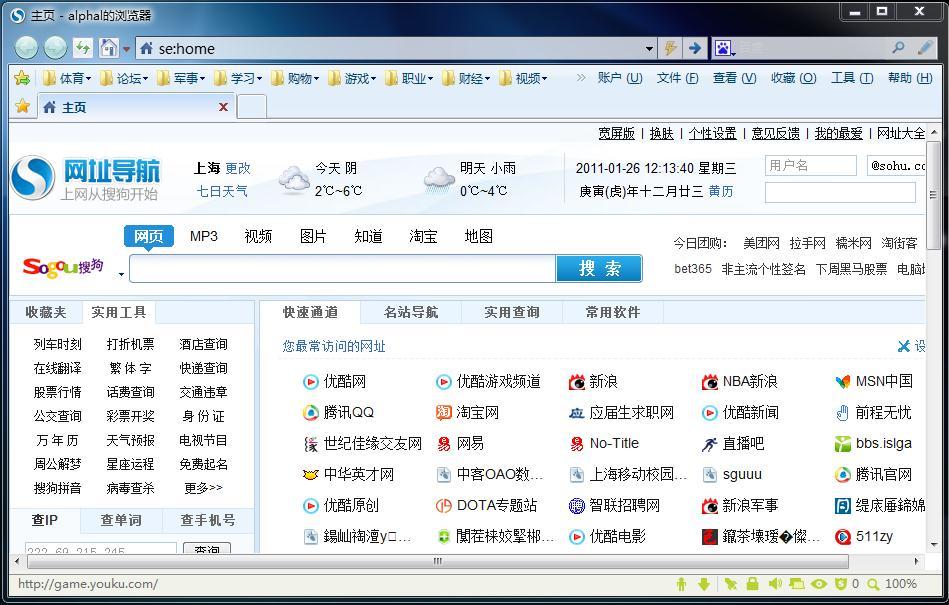Toggle the lightning speed-mode icon beside address bar

click(x=668, y=48)
